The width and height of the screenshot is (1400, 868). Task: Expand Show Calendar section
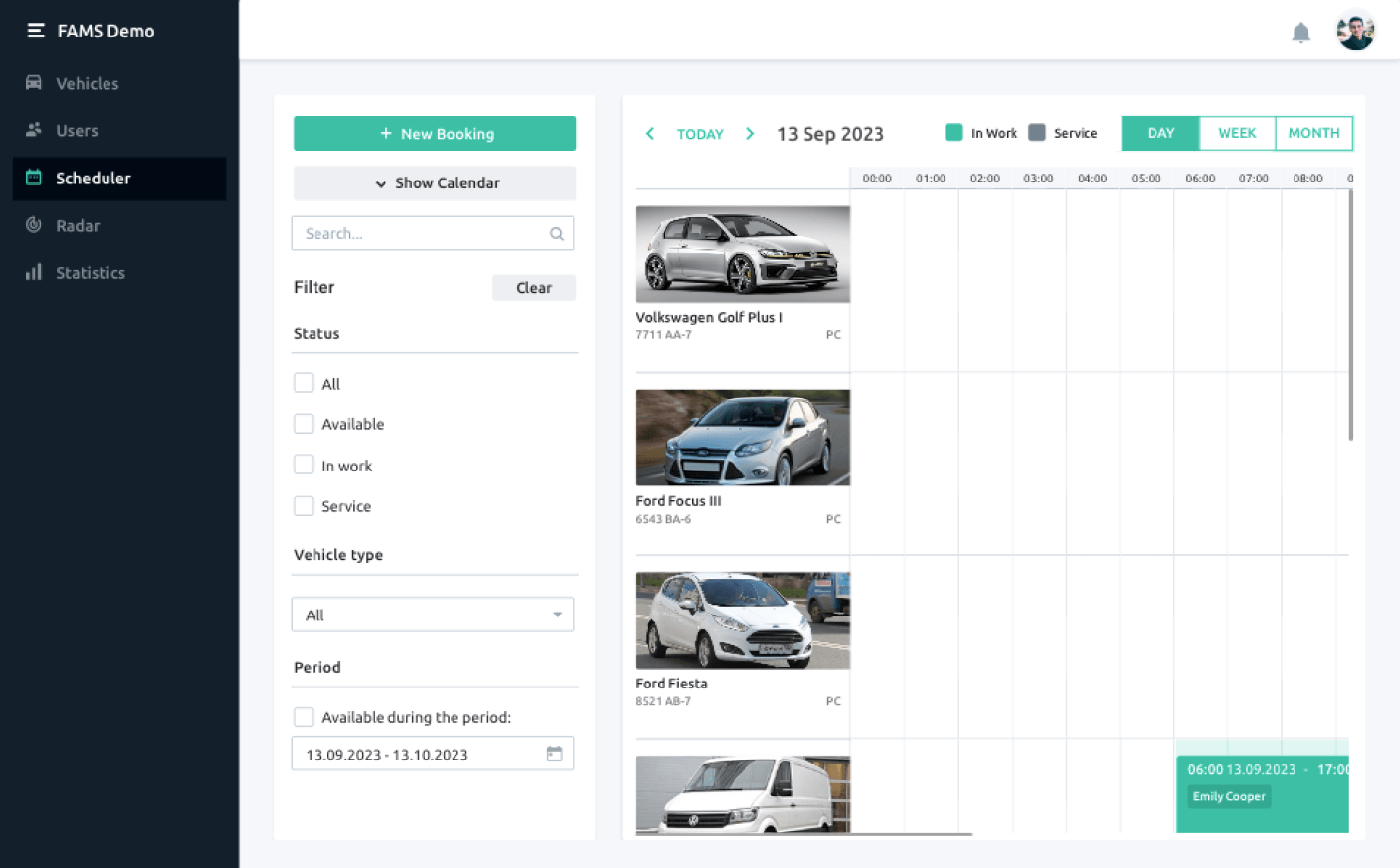tap(435, 183)
